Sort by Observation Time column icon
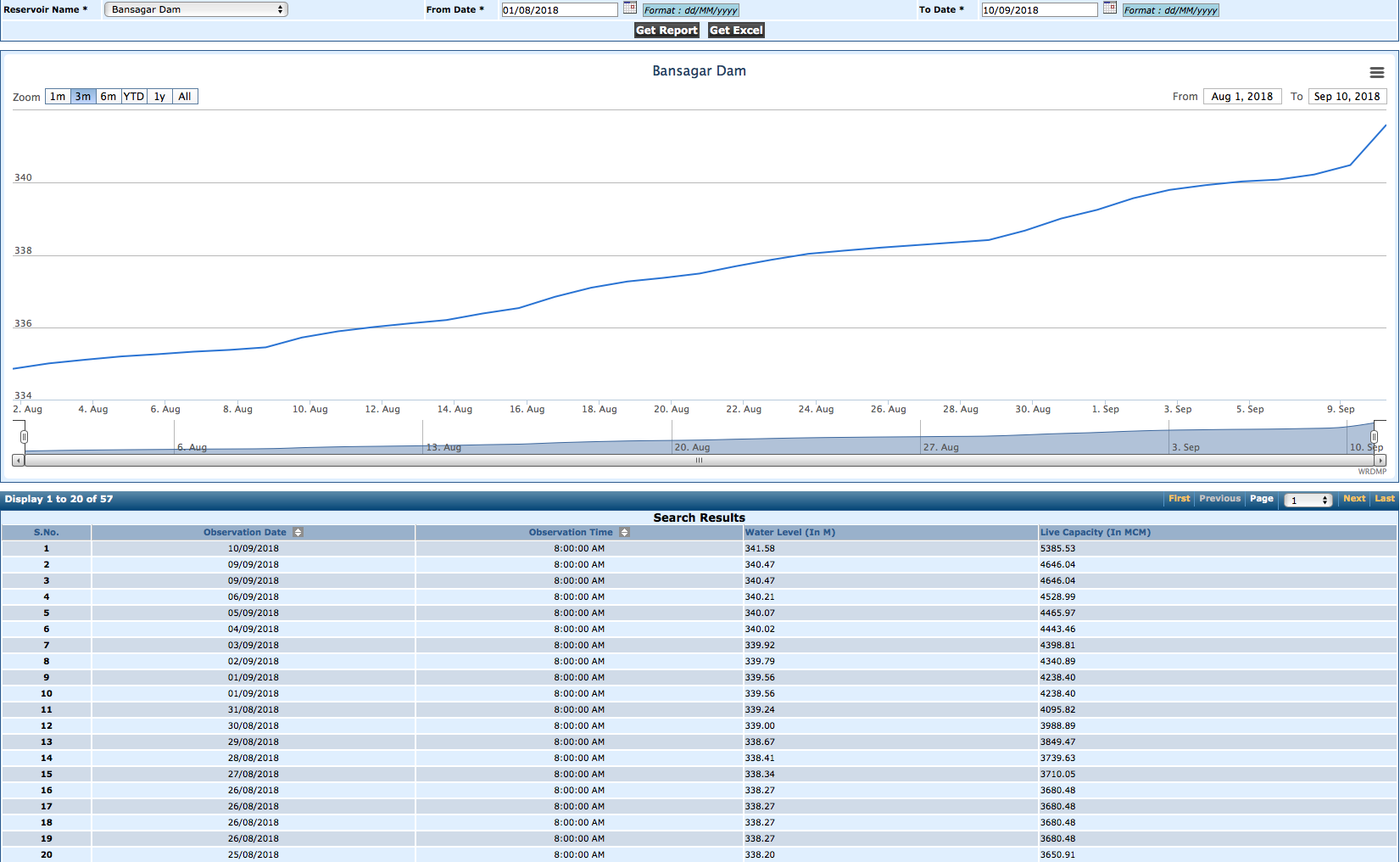Viewport: 1400px width, 862px height. click(x=625, y=533)
